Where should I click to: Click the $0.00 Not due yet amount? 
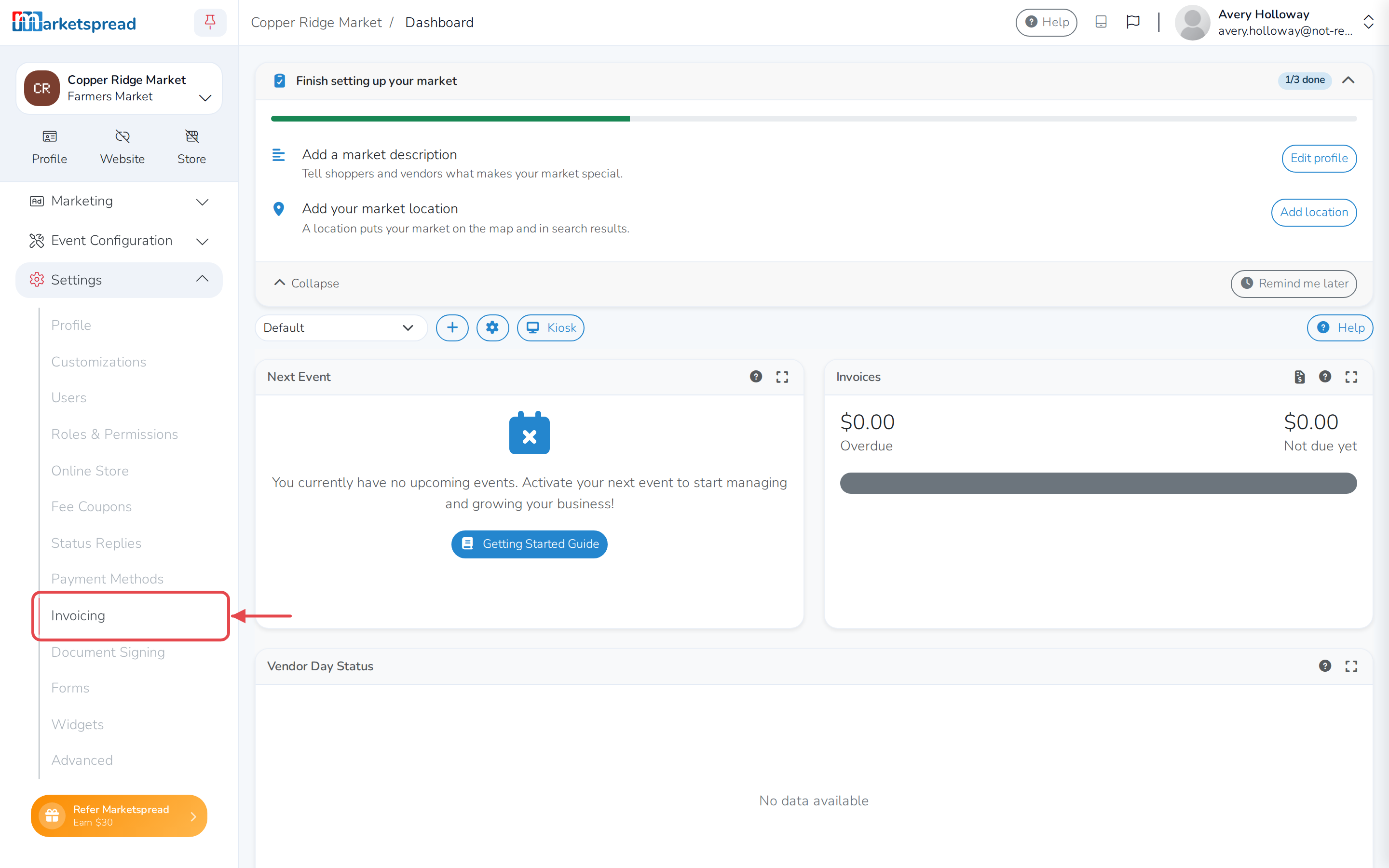point(1311,422)
